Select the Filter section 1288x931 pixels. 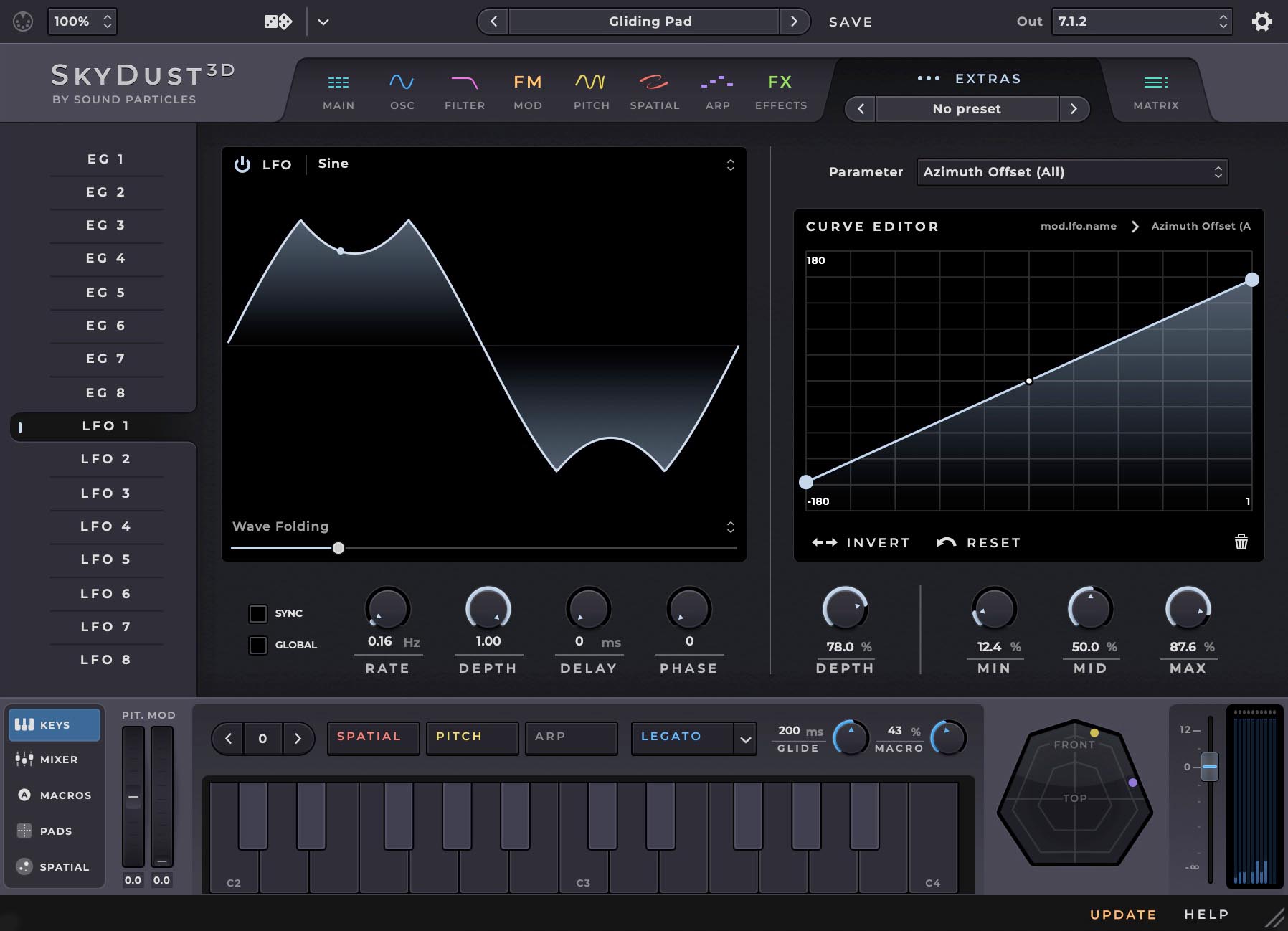(x=465, y=91)
